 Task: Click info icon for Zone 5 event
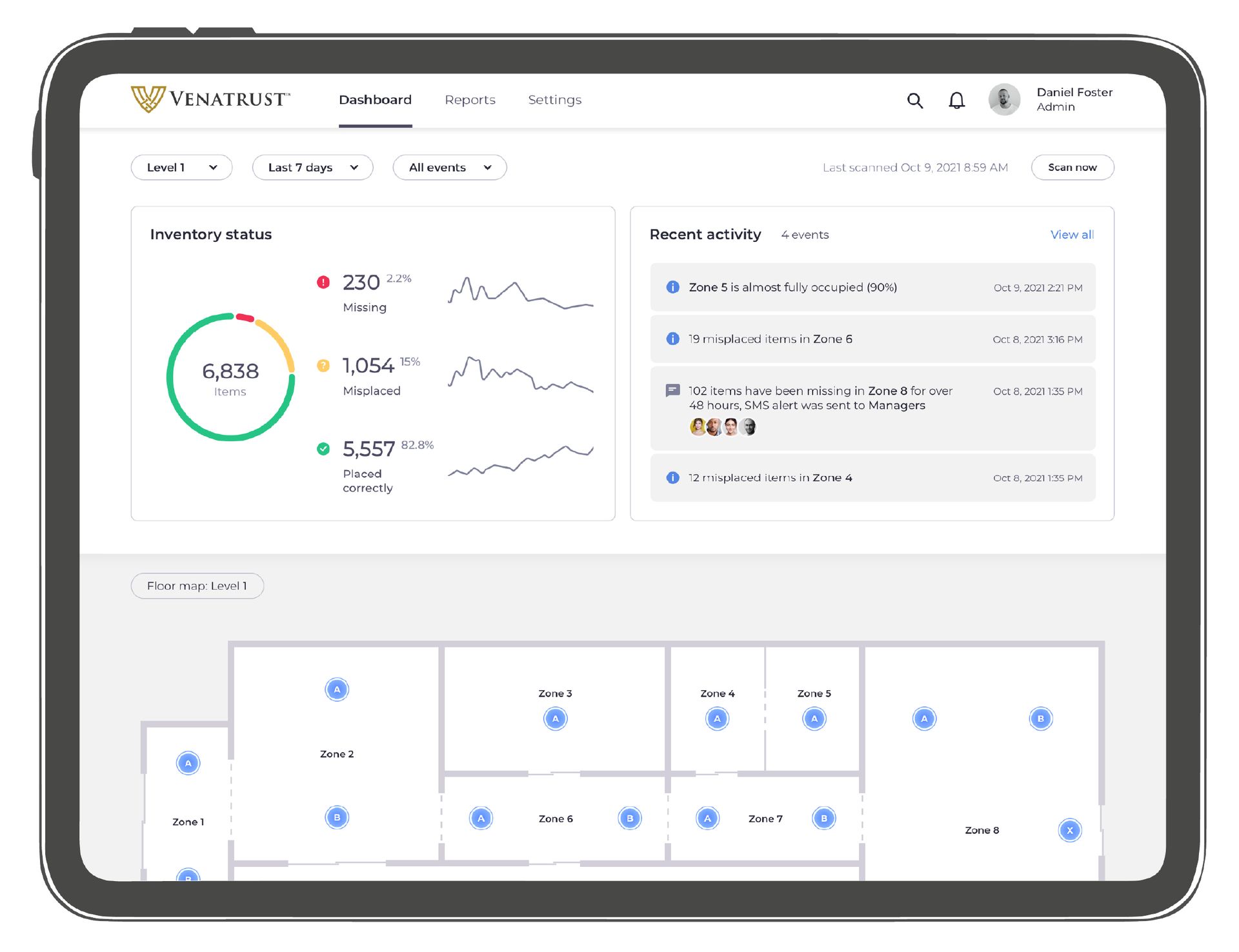[x=672, y=287]
